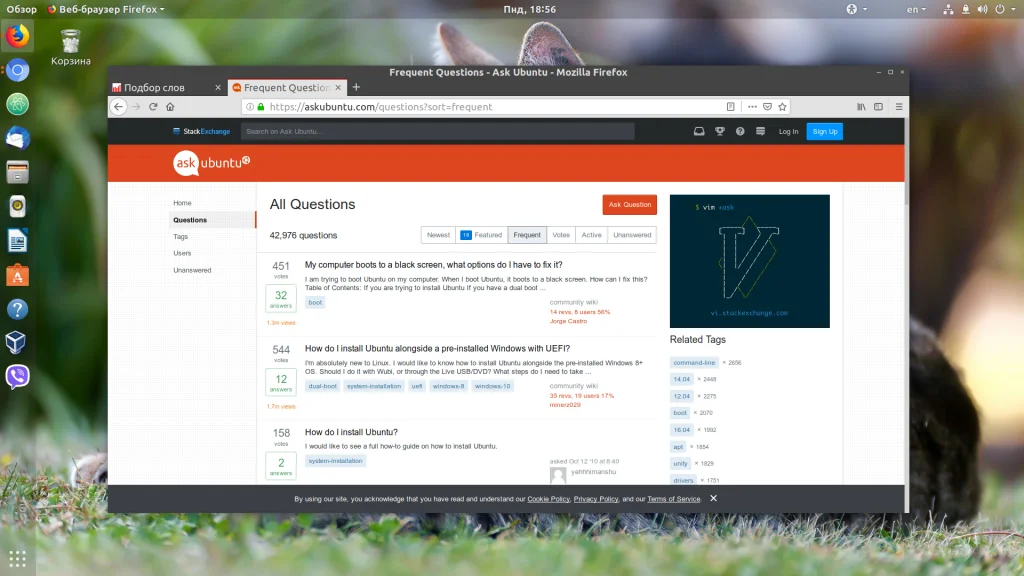Open the UEFI dual-boot install question
This screenshot has width=1024, height=576.
(x=437, y=349)
